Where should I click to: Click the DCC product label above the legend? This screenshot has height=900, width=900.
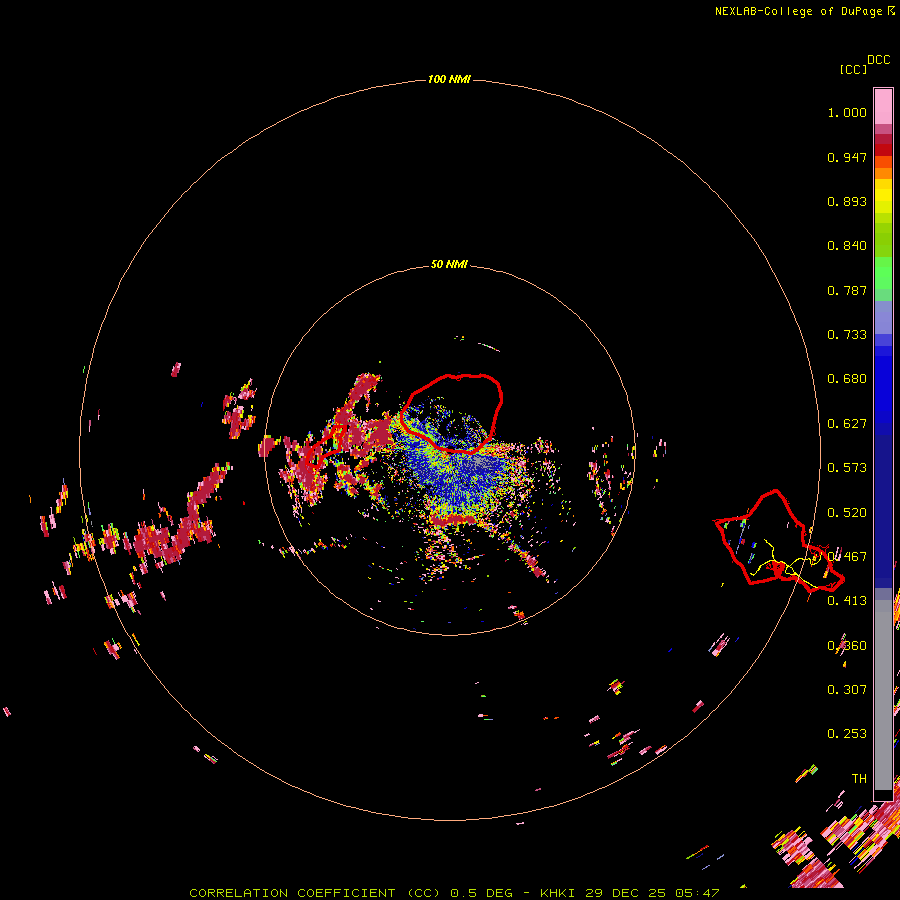coord(878,60)
